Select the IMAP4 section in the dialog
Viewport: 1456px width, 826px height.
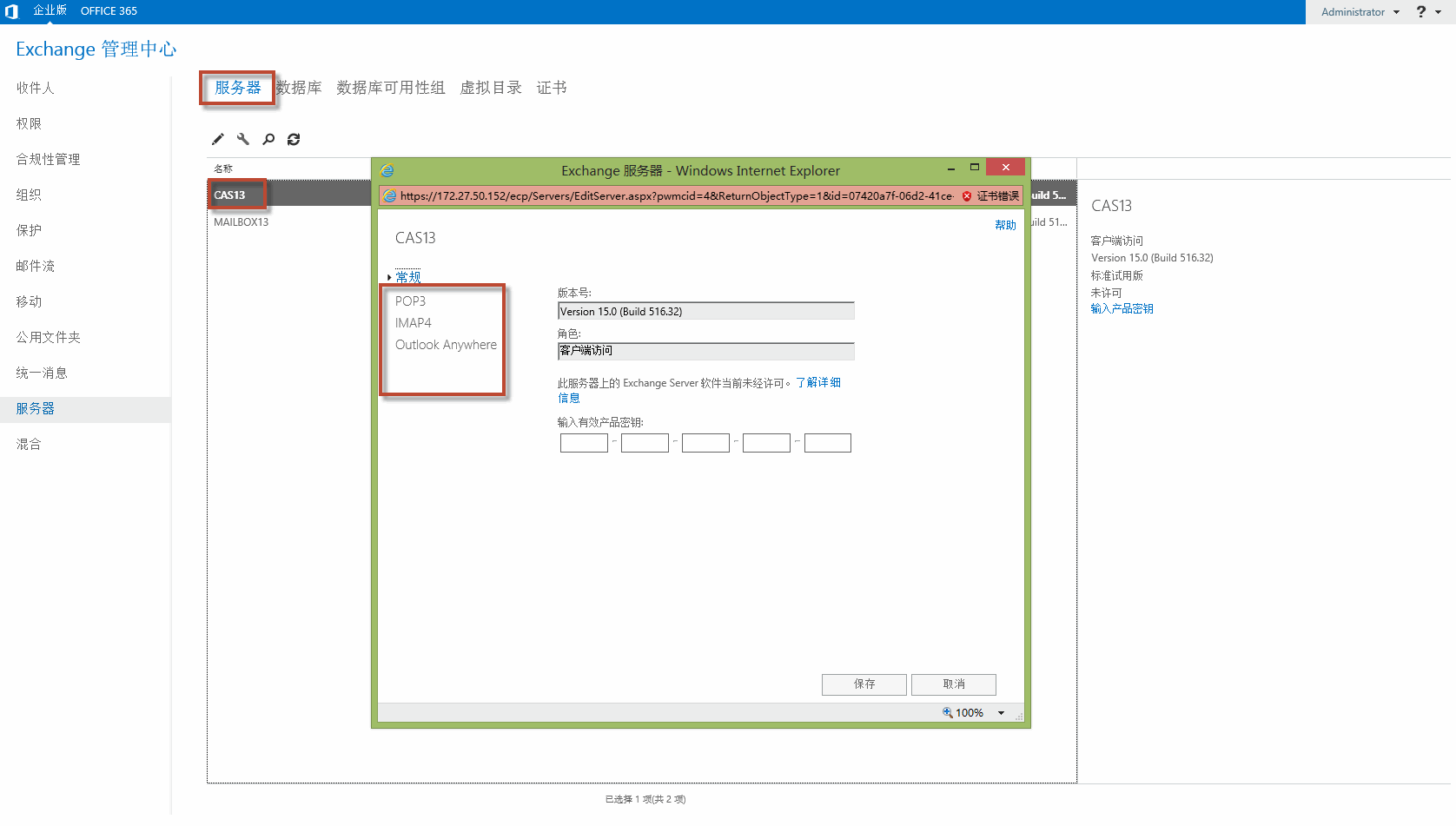pyautogui.click(x=413, y=323)
